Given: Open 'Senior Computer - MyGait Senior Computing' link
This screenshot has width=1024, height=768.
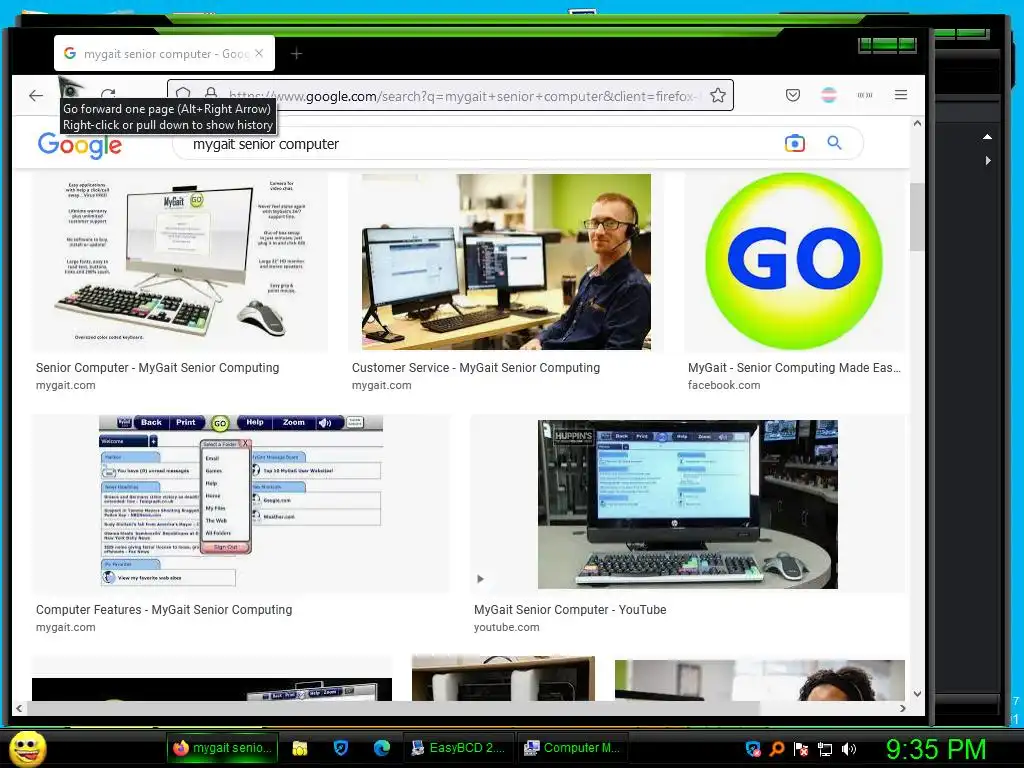Looking at the screenshot, I should coord(157,368).
